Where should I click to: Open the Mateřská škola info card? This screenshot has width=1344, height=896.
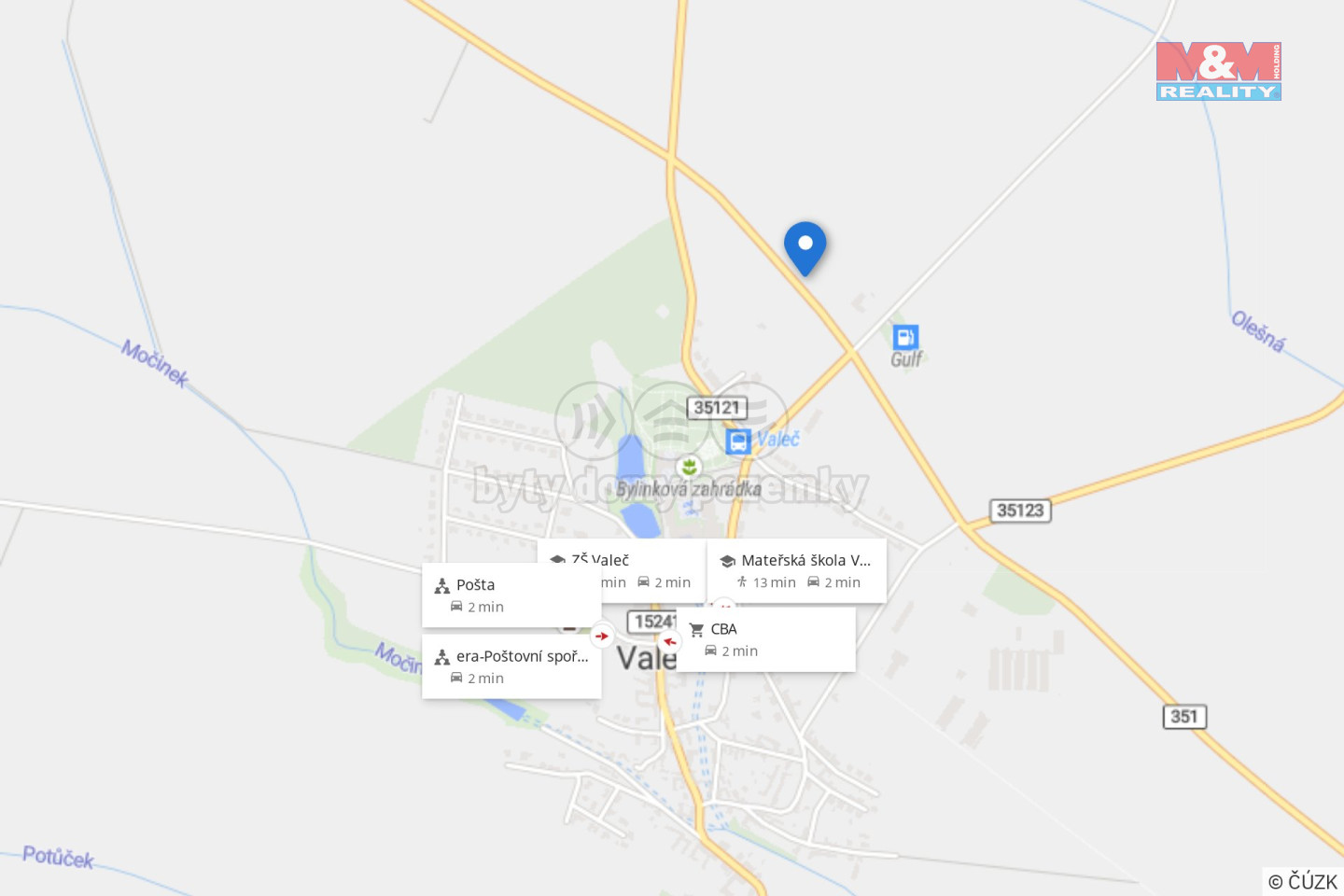[x=796, y=570]
